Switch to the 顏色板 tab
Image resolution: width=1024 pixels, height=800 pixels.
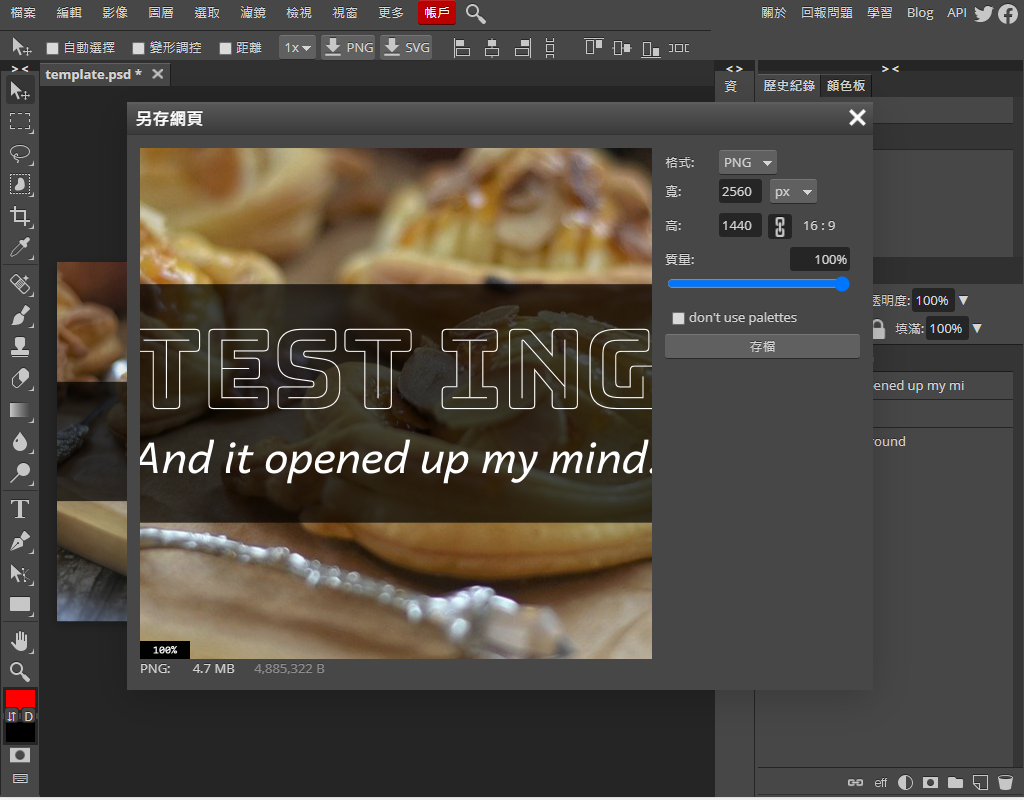click(x=846, y=86)
